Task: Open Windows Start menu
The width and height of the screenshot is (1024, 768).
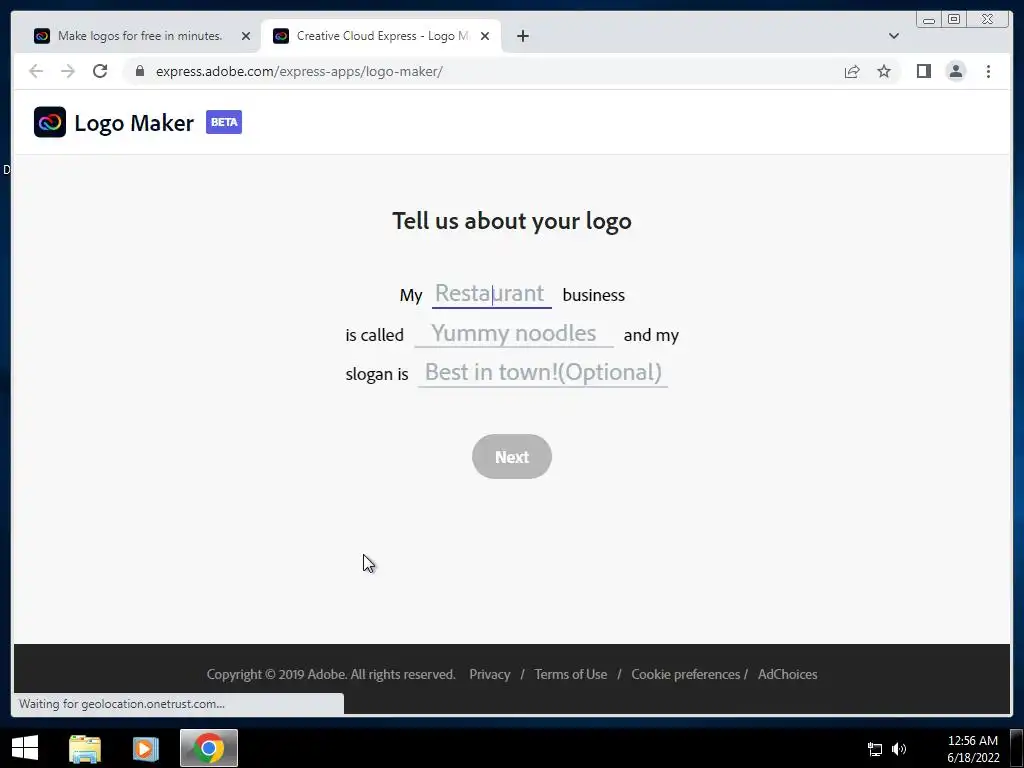Action: tap(25, 748)
